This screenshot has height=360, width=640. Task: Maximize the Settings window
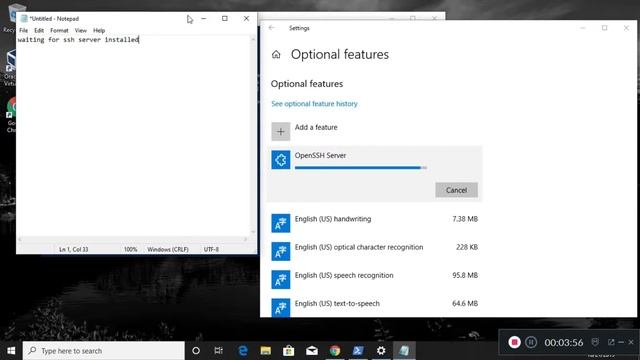604,28
